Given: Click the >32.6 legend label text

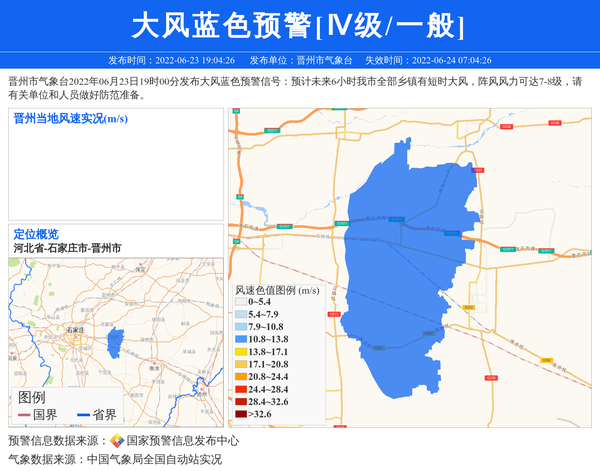Looking at the screenshot, I should pyautogui.click(x=260, y=414).
